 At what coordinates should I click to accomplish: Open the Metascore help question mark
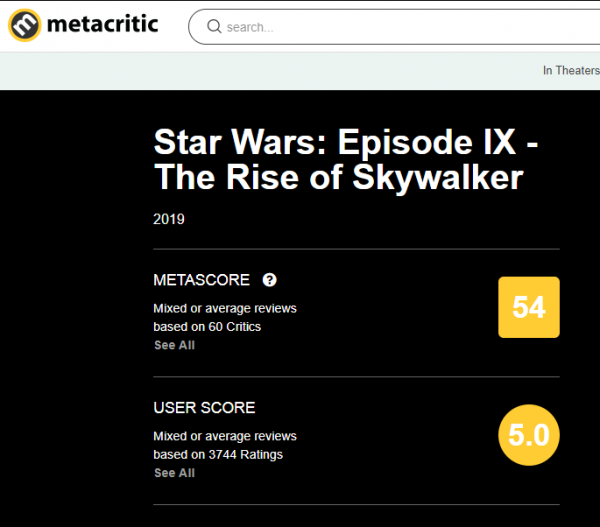269,280
